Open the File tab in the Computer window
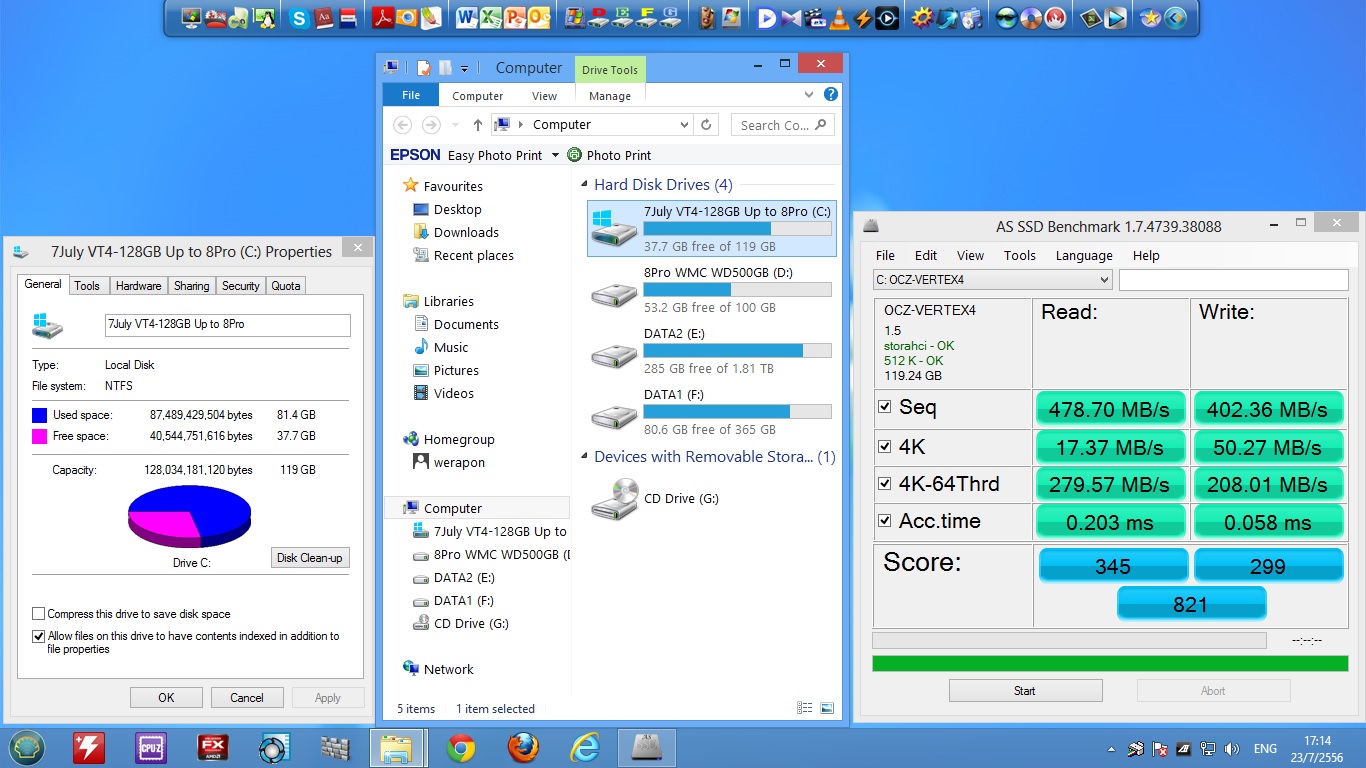This screenshot has width=1366, height=768. tap(411, 95)
